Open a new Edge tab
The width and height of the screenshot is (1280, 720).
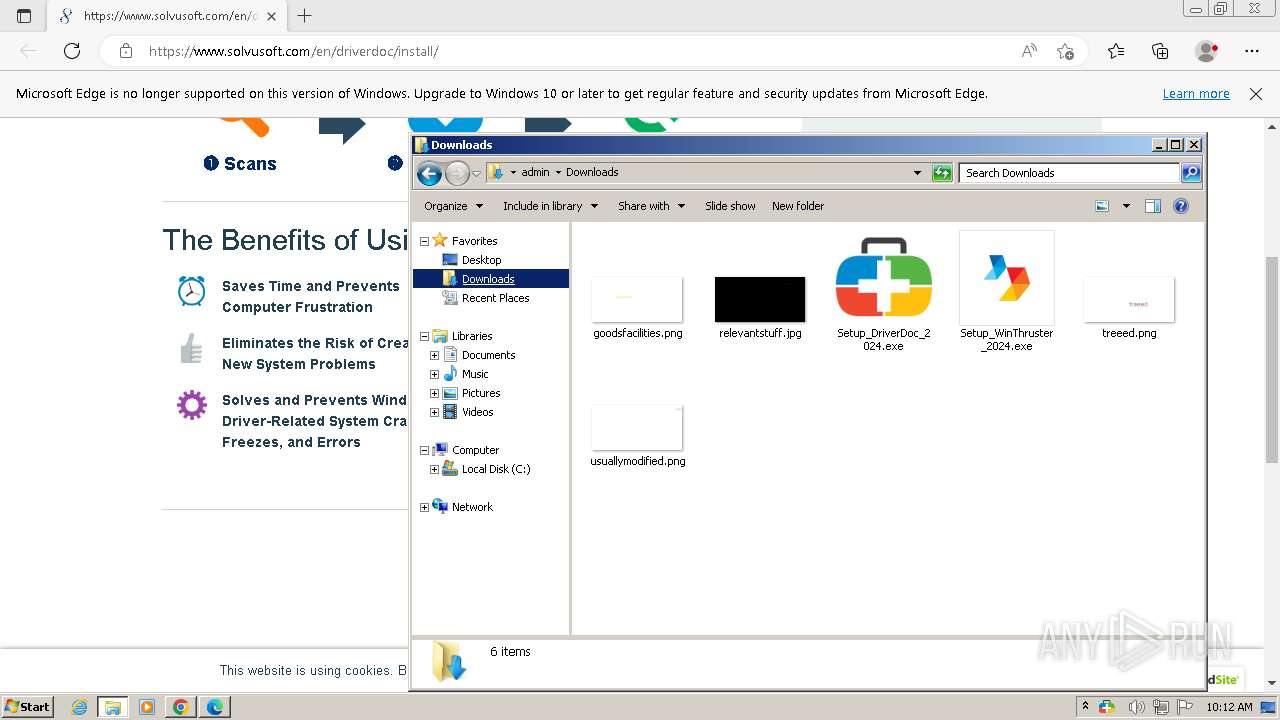(x=305, y=16)
